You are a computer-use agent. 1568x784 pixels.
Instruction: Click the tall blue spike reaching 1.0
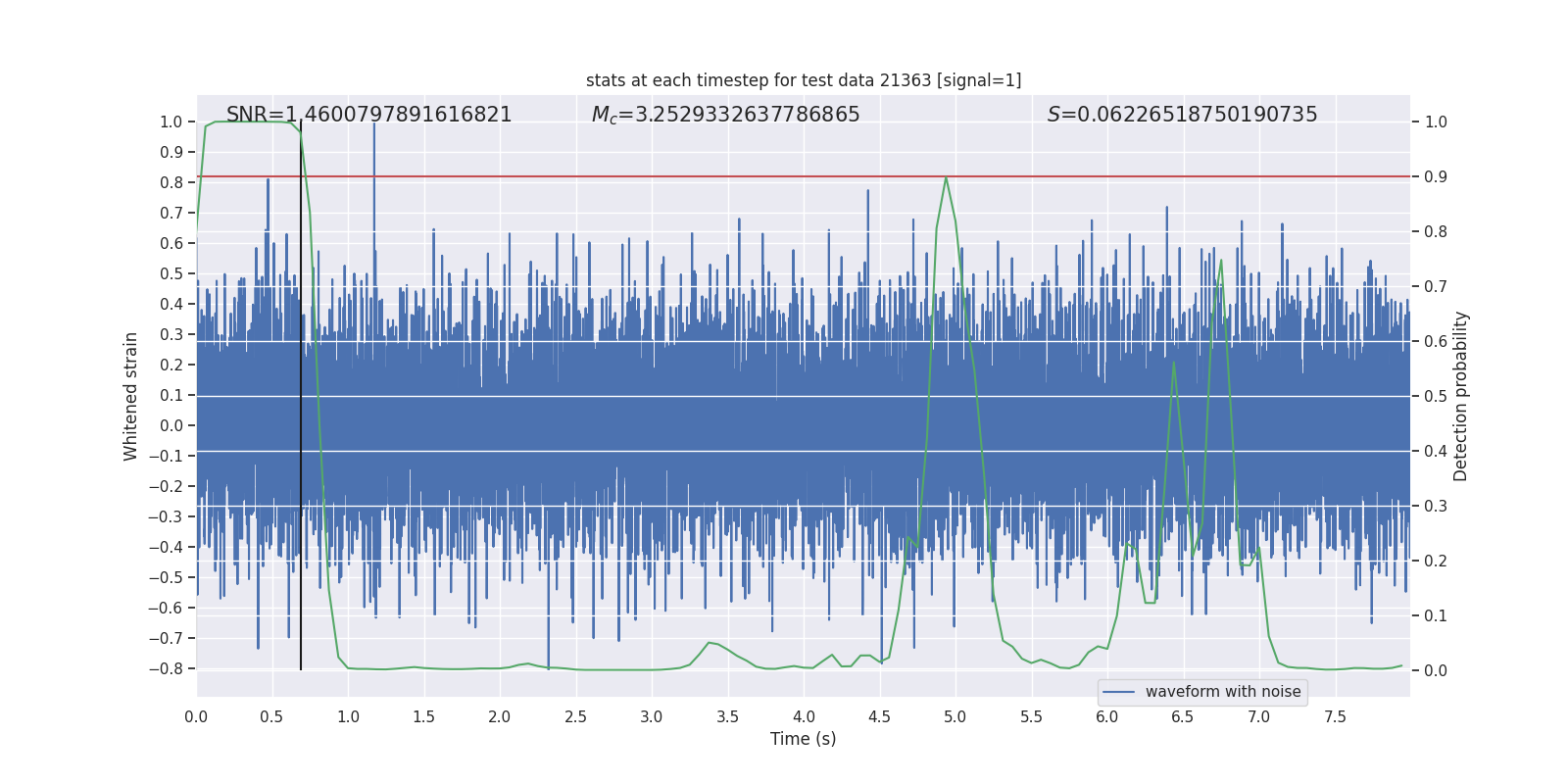[x=373, y=132]
